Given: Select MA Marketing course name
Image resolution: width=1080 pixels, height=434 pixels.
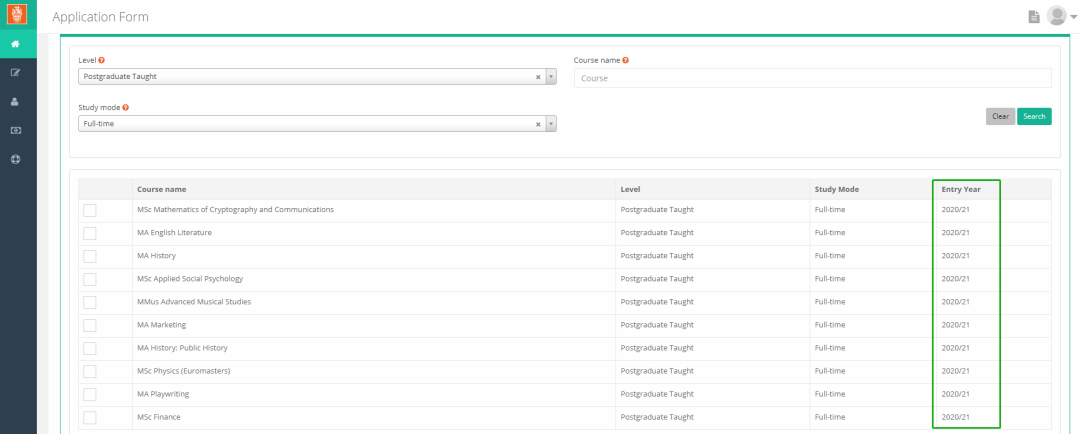Looking at the screenshot, I should [162, 324].
